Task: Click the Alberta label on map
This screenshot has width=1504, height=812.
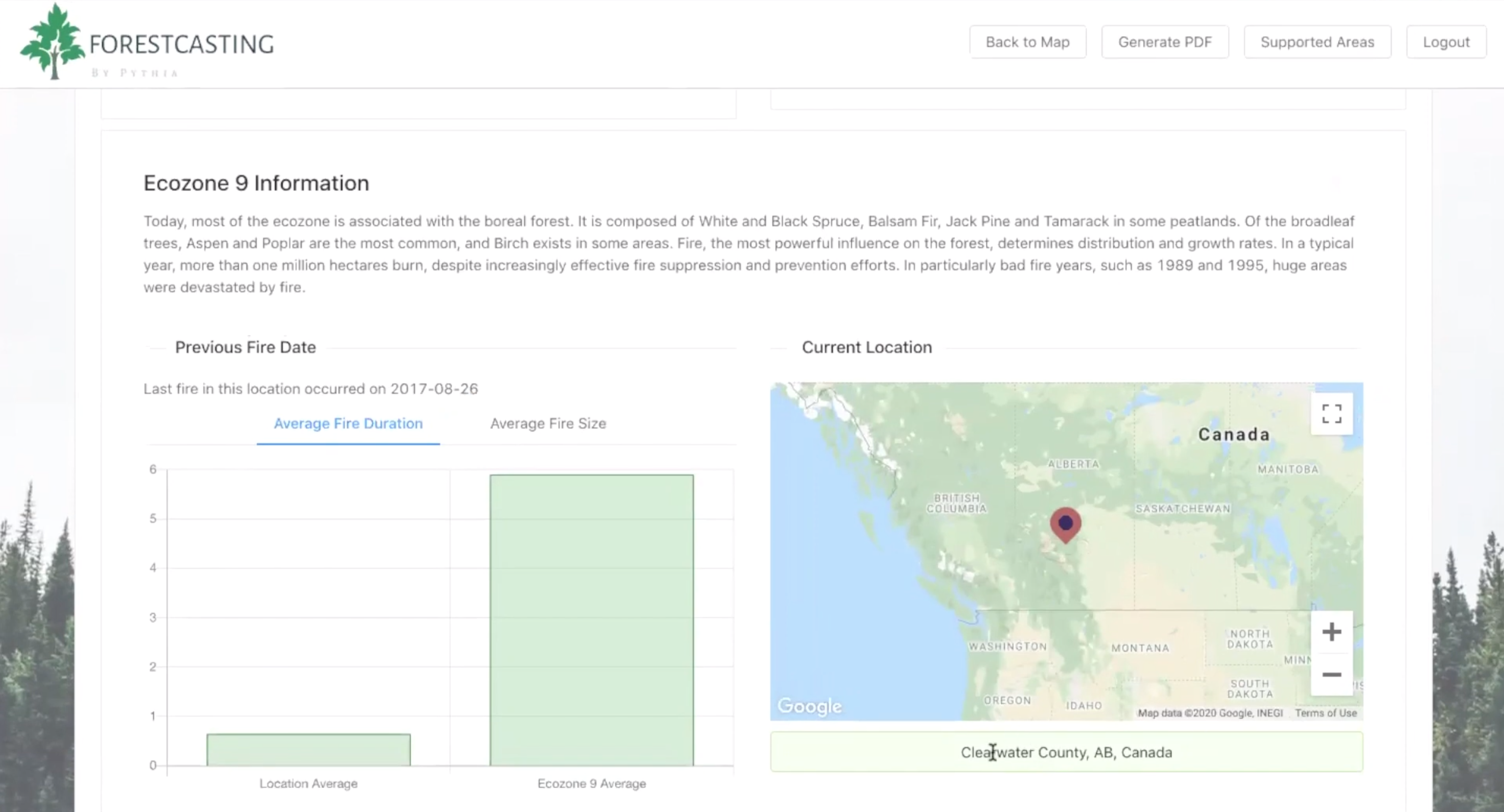Action: [x=1073, y=464]
